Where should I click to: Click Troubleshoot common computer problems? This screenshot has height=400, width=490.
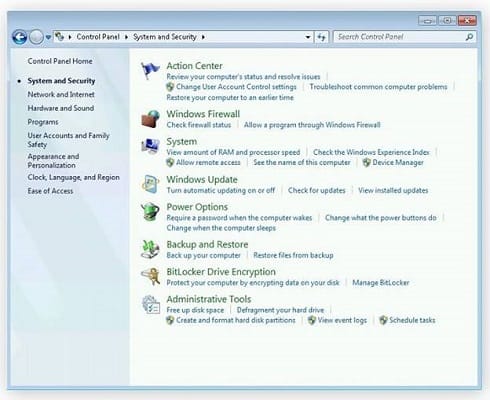pos(378,87)
